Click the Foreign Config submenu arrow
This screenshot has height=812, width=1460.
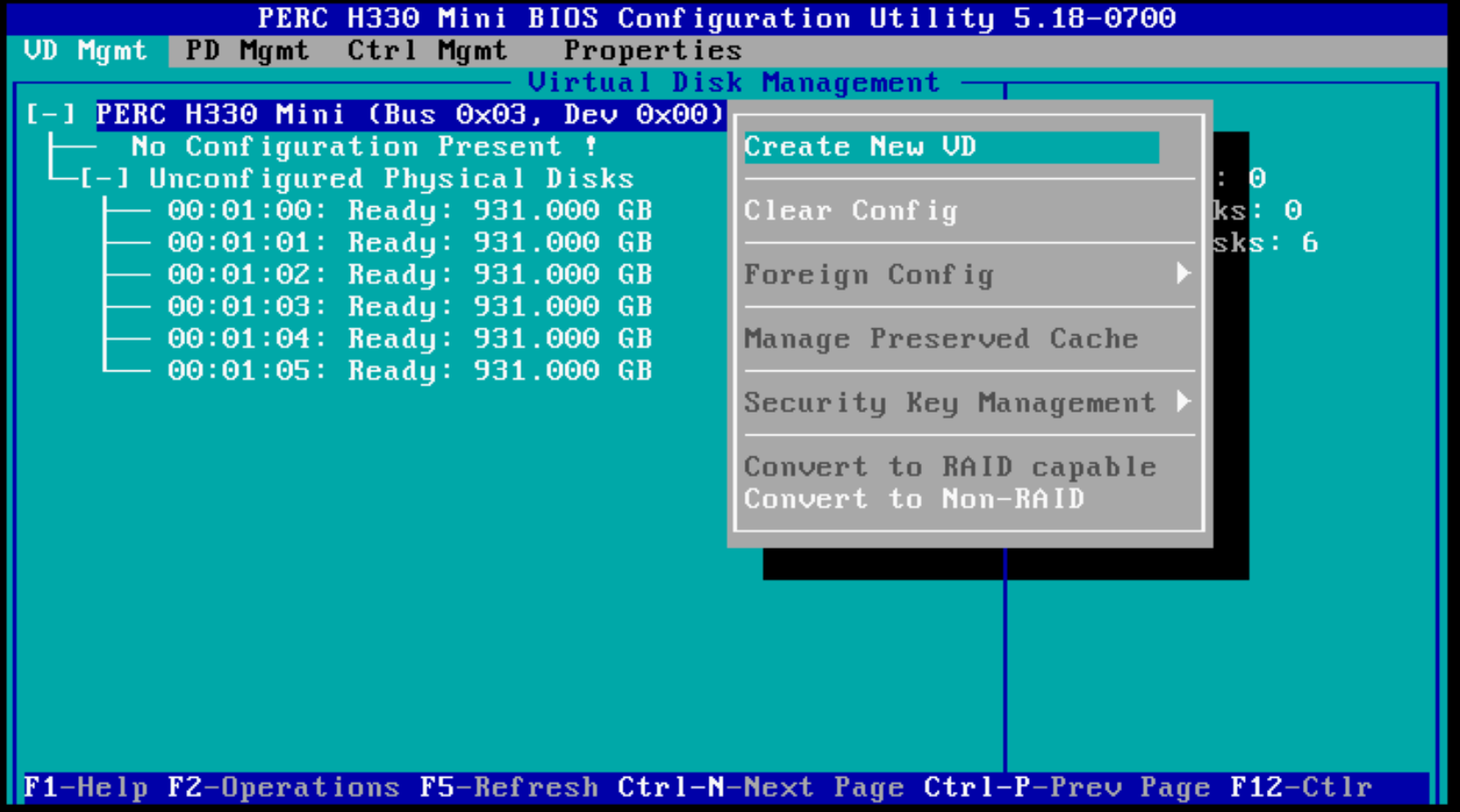tap(1183, 274)
